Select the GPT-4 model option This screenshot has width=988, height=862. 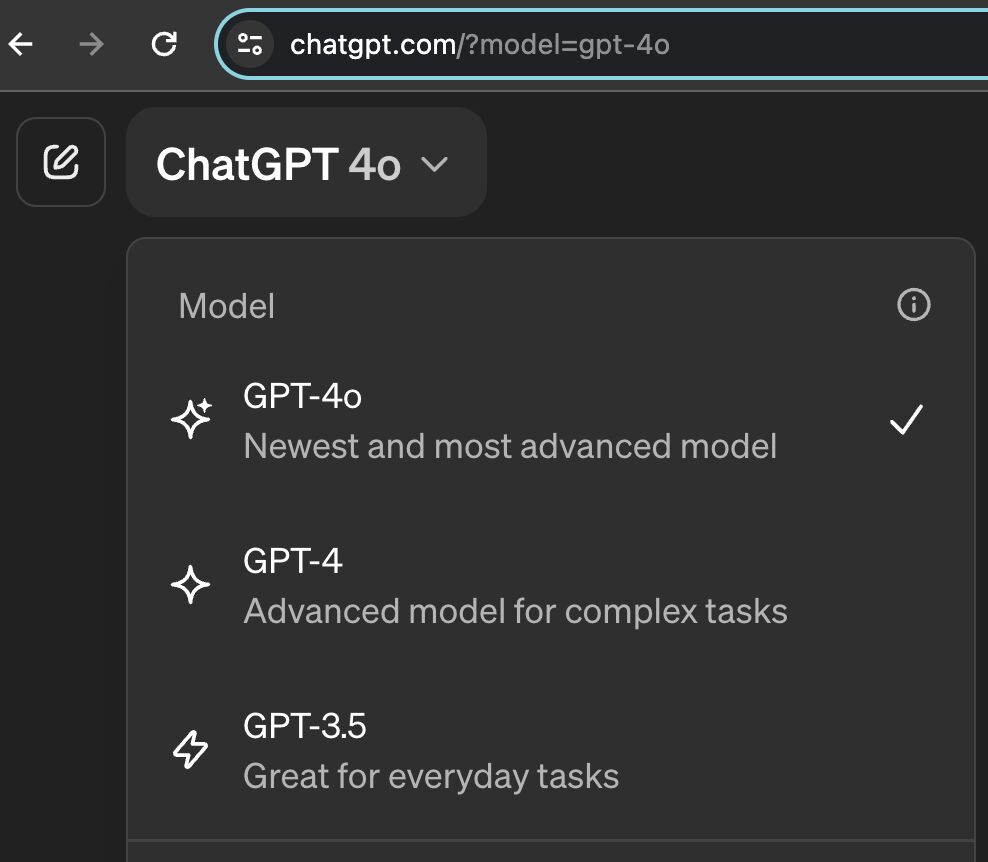pos(551,585)
